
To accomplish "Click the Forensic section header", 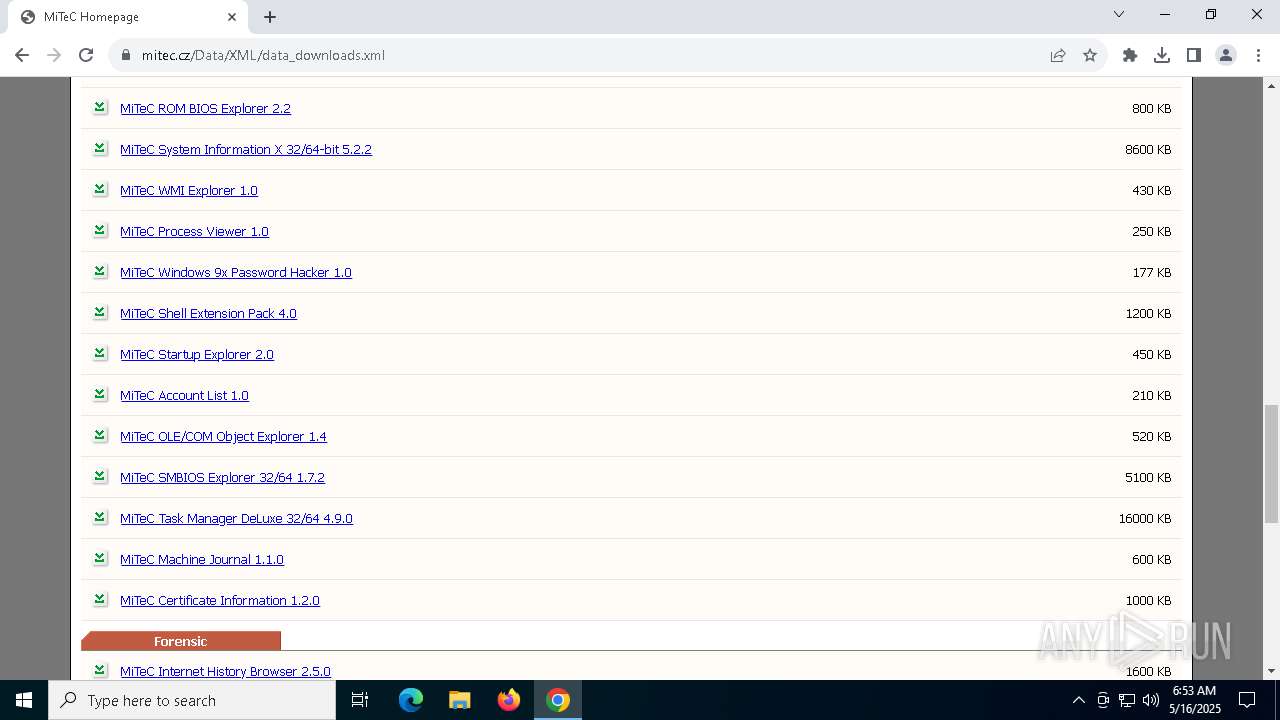I will [x=181, y=641].
